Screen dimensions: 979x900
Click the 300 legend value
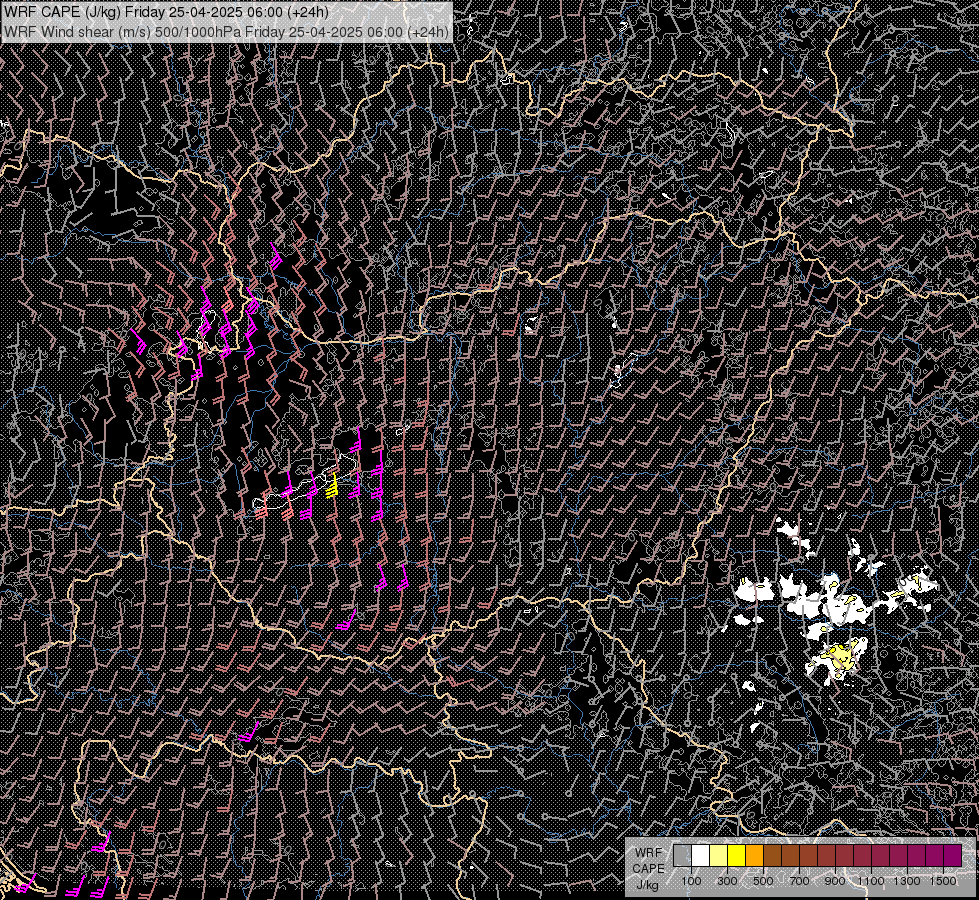point(727,881)
